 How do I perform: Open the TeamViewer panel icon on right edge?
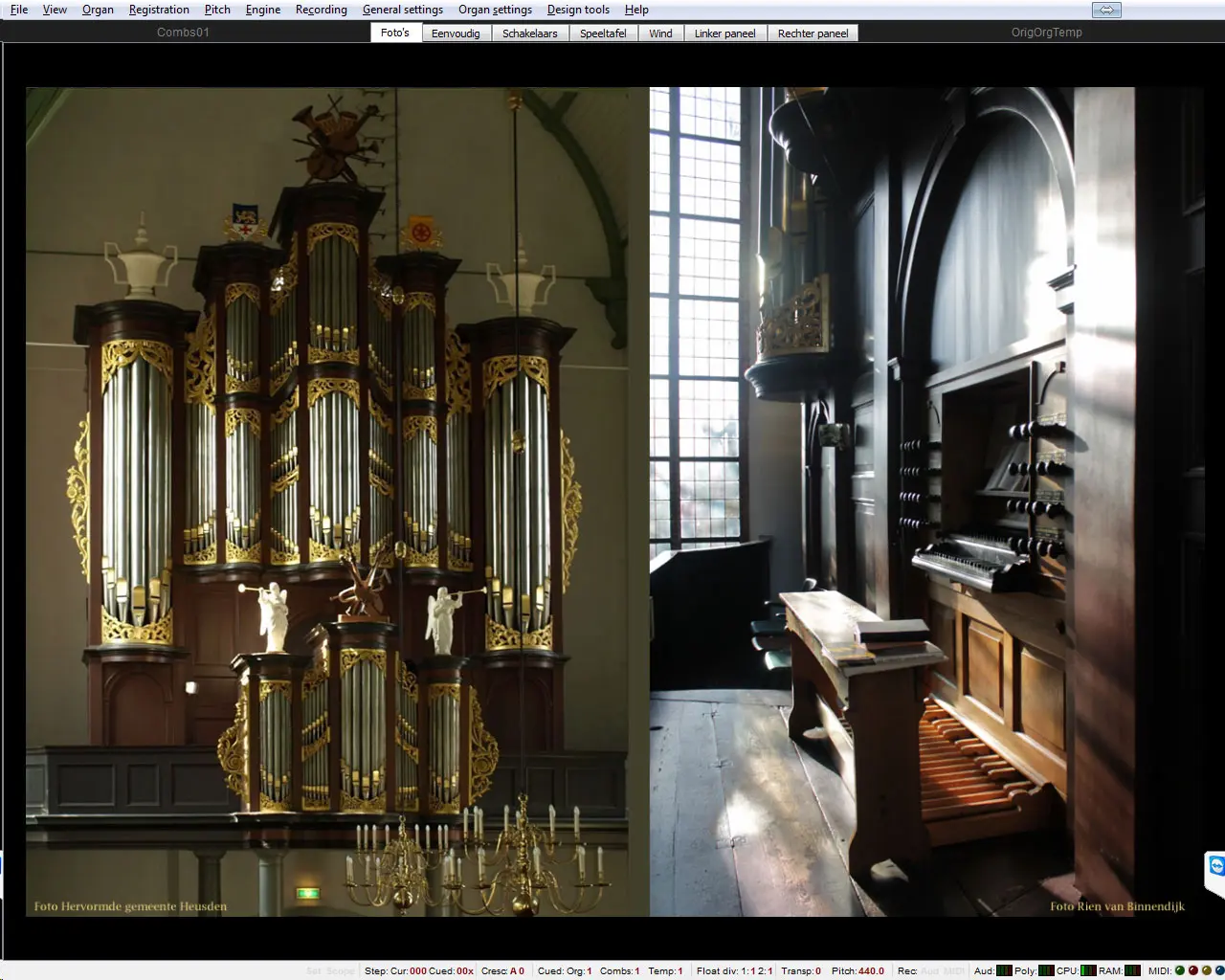click(x=1215, y=867)
